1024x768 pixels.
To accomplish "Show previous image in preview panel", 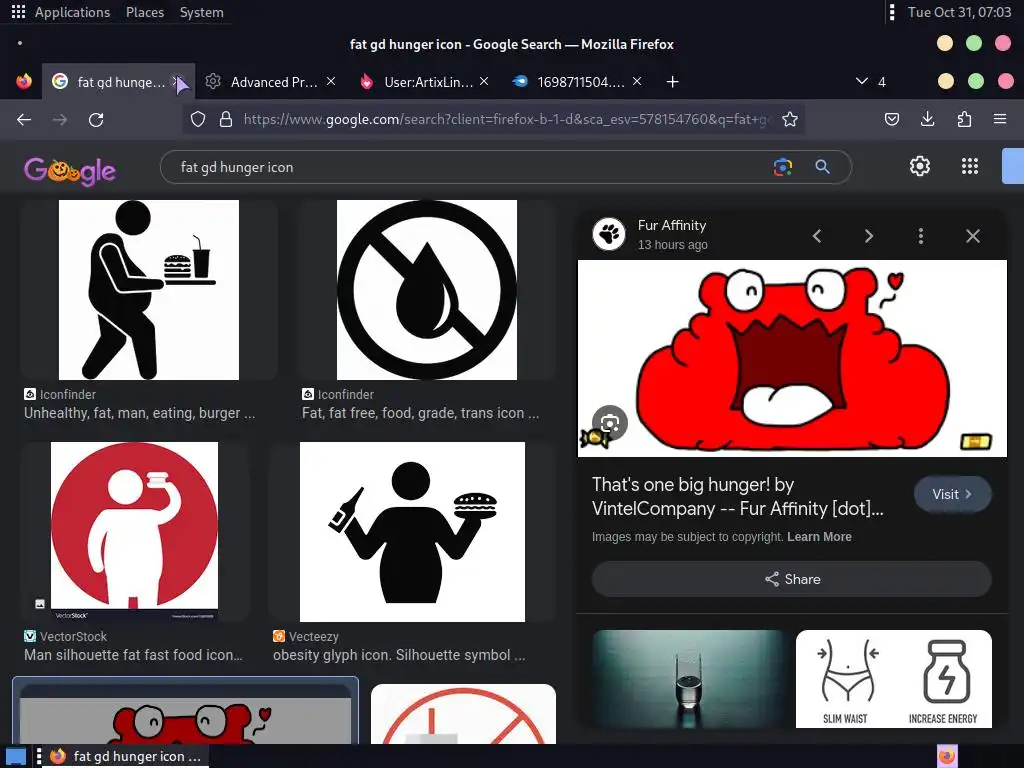I will click(x=816, y=236).
